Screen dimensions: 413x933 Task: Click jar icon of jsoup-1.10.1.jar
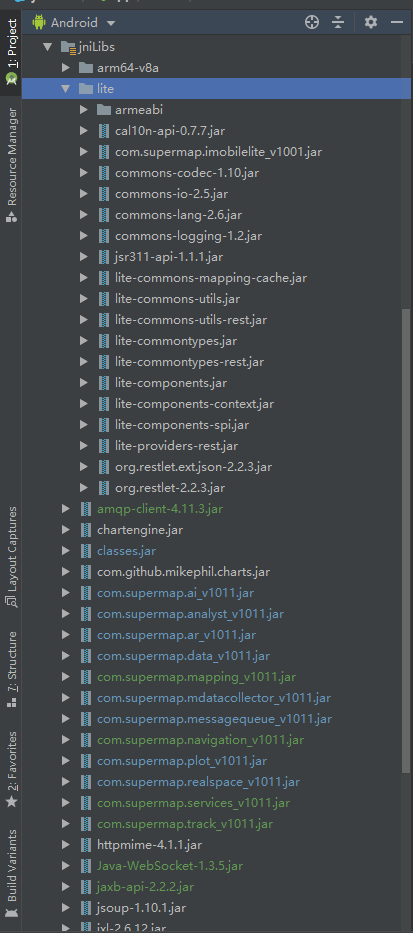pos(86,907)
